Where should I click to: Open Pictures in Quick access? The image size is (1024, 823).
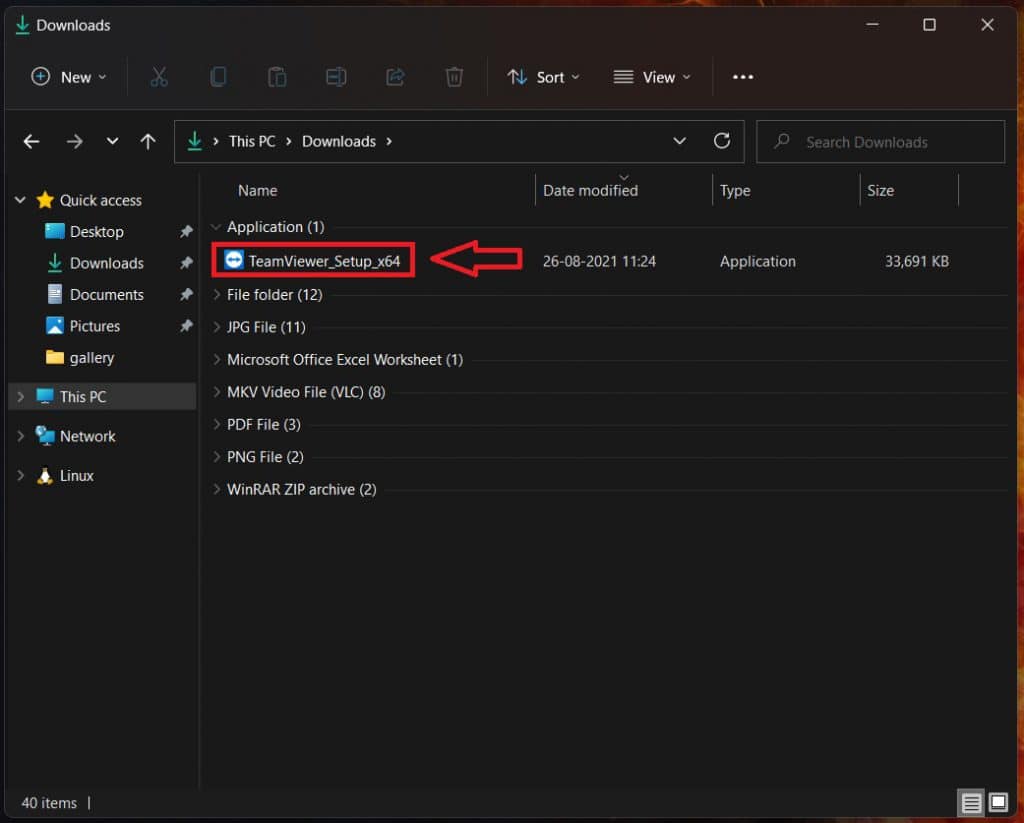95,326
